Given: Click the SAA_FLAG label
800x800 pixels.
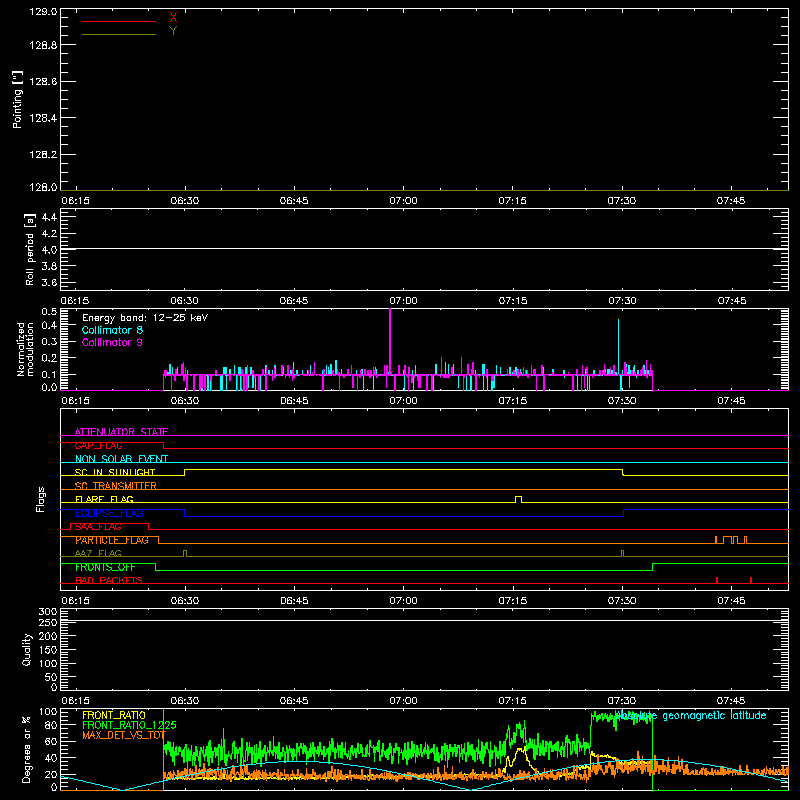Looking at the screenshot, I should (x=98, y=527).
